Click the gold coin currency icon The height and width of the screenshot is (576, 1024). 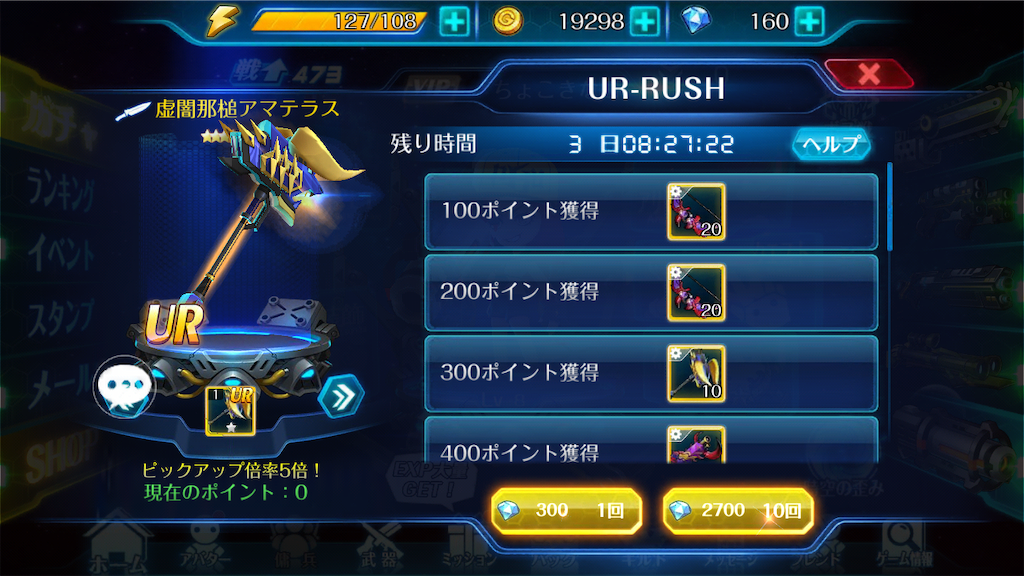pos(508,21)
